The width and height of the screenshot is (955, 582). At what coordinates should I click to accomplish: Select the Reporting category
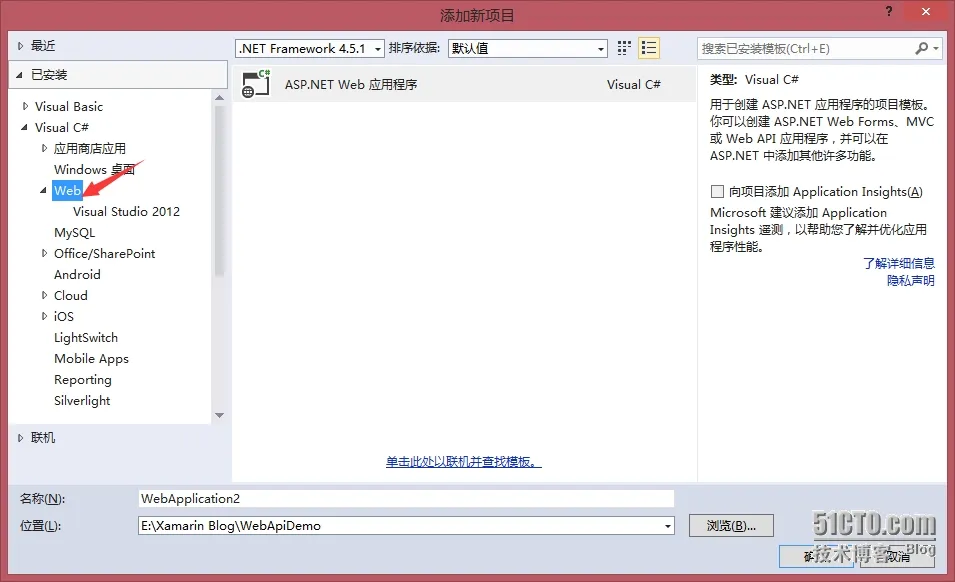83,380
